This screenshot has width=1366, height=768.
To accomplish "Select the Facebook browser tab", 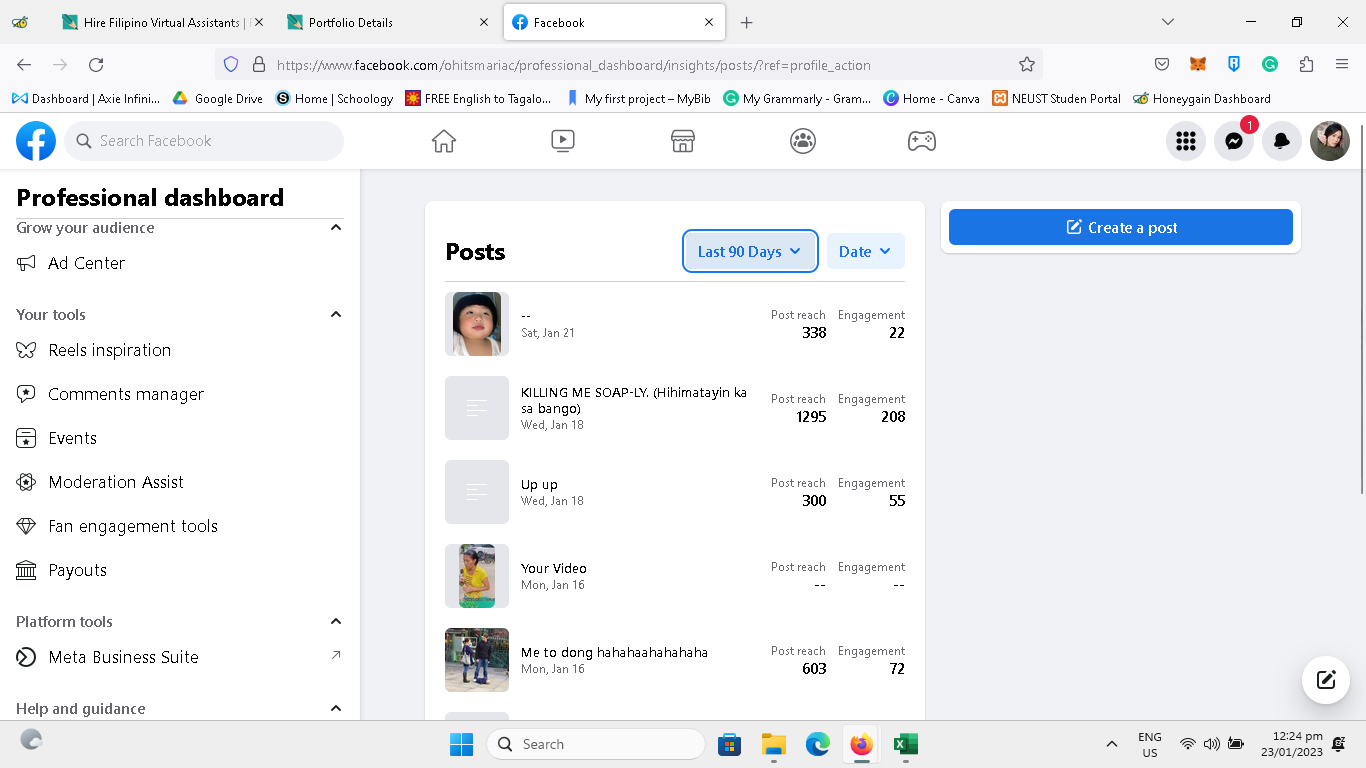I will pos(612,22).
